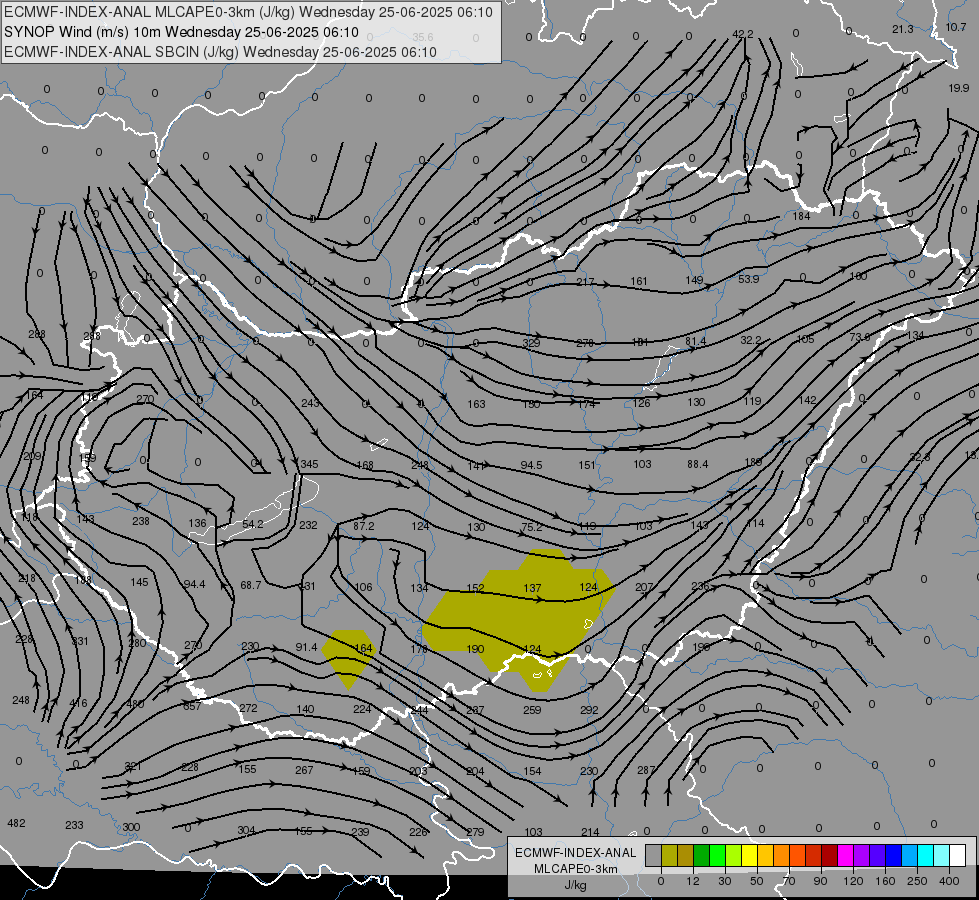
Task: Select the MLCAPE0-3km title line at top
Action: tap(248, 12)
